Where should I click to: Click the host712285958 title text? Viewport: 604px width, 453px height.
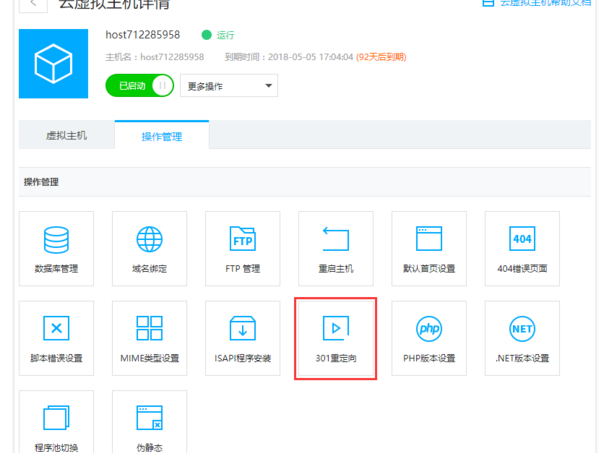click(143, 35)
